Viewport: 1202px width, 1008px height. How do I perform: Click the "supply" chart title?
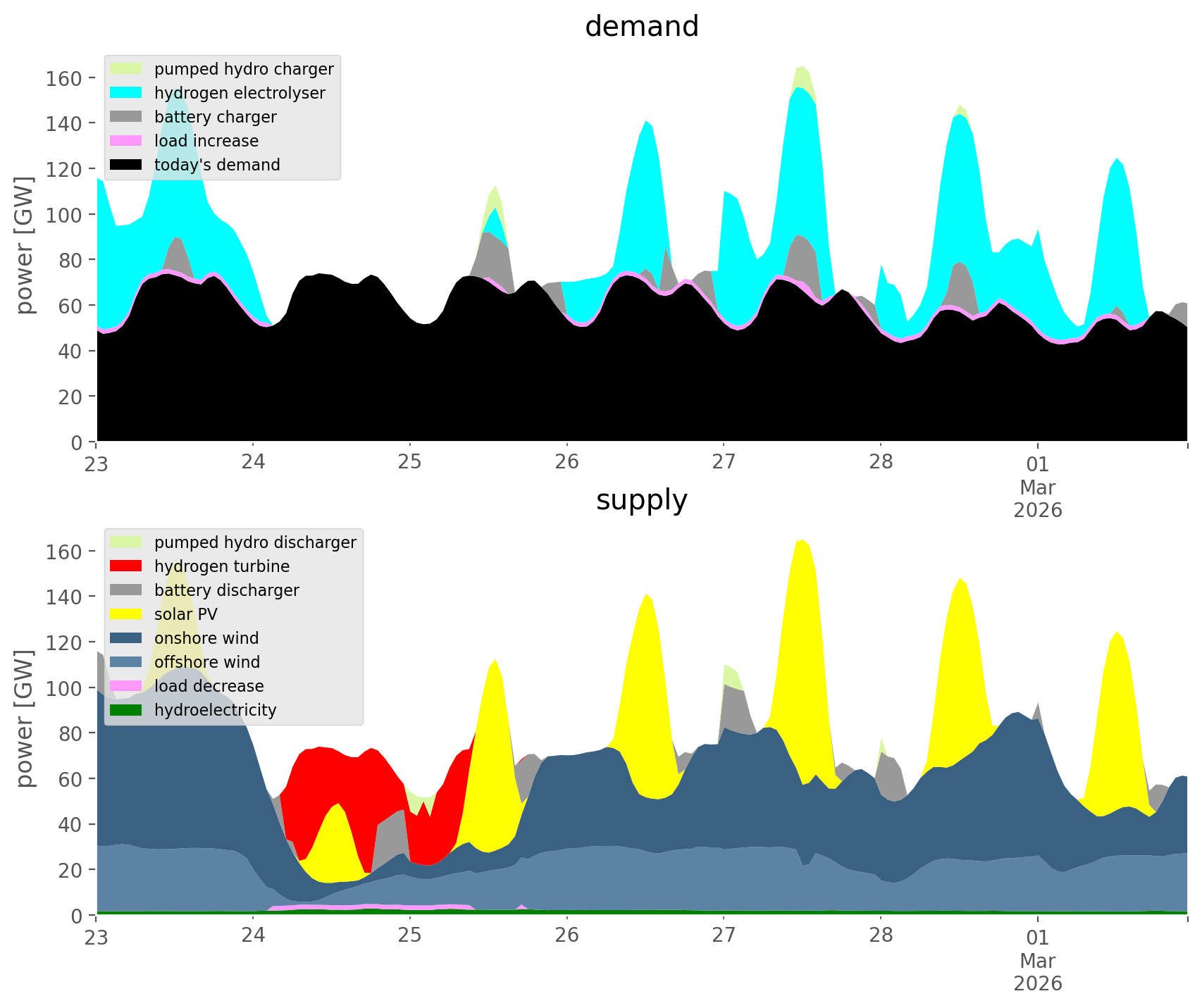point(641,500)
